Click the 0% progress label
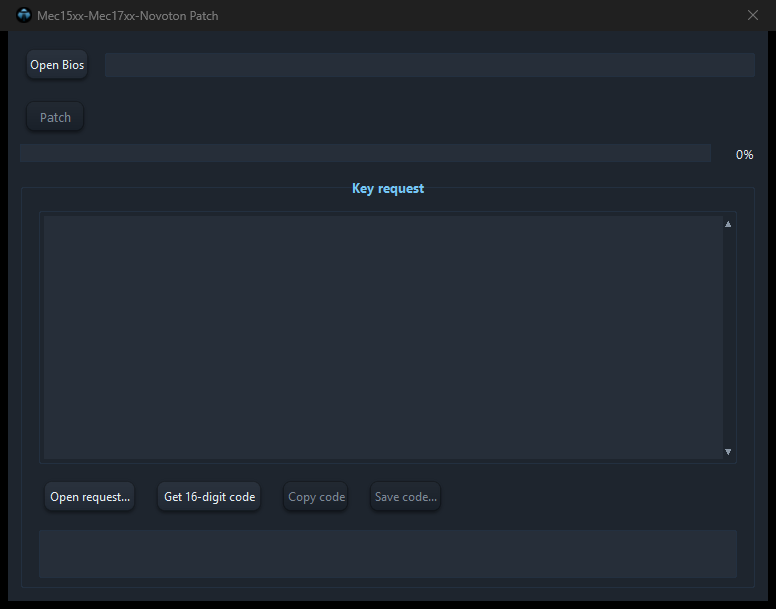Screen dimensions: 776x609 pyautogui.click(x=744, y=155)
